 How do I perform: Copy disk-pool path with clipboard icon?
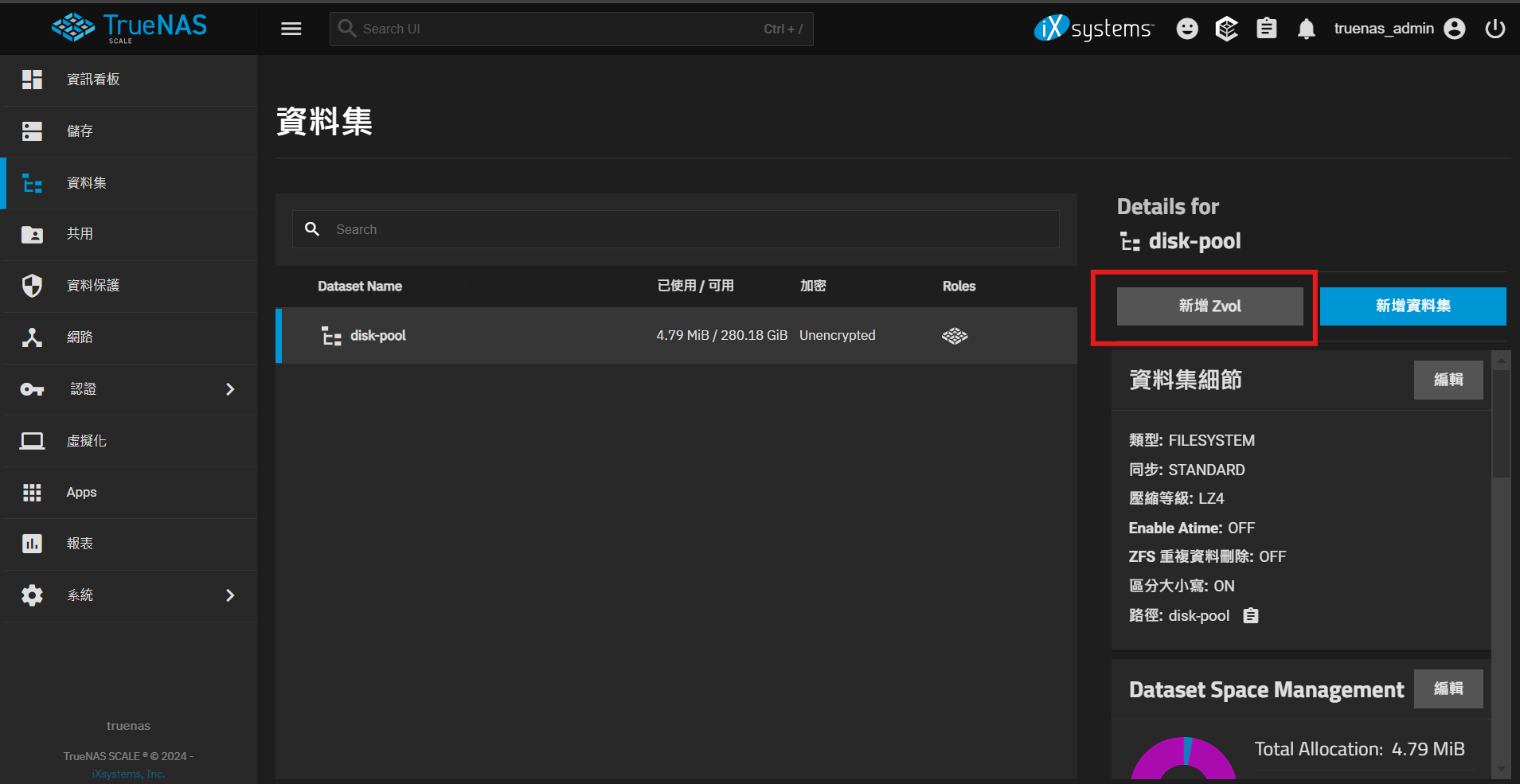point(1251,615)
